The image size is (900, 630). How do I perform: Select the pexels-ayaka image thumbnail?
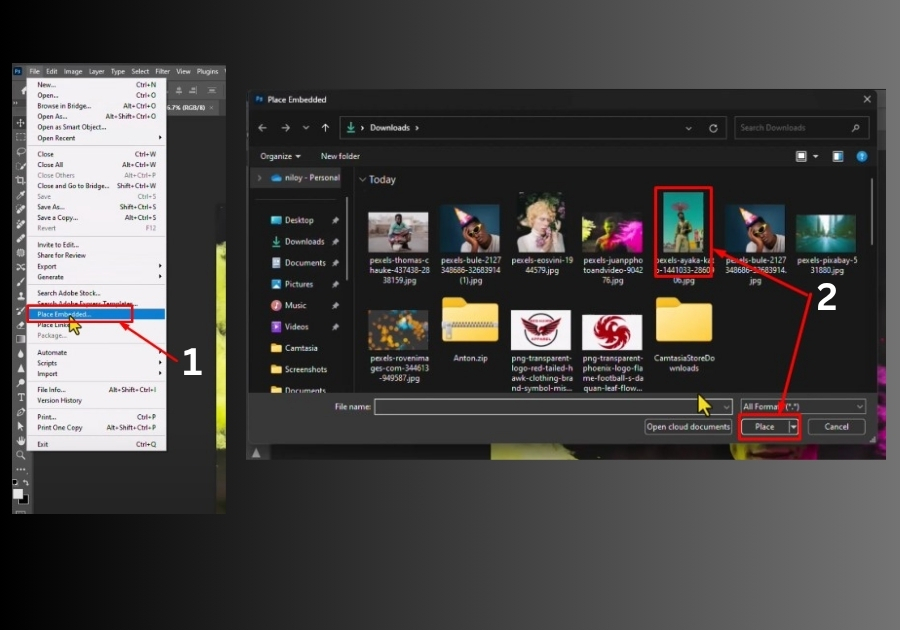point(684,223)
